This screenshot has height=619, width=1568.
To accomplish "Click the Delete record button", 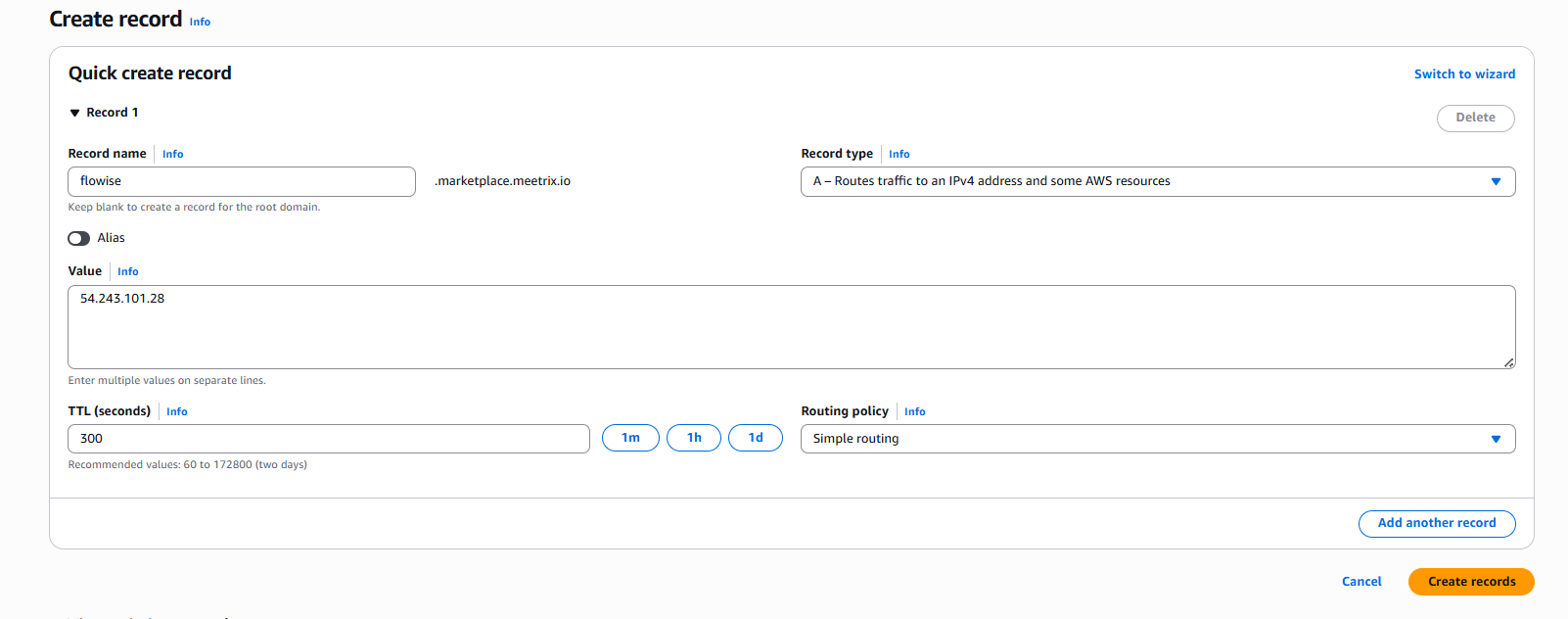I will pyautogui.click(x=1475, y=118).
